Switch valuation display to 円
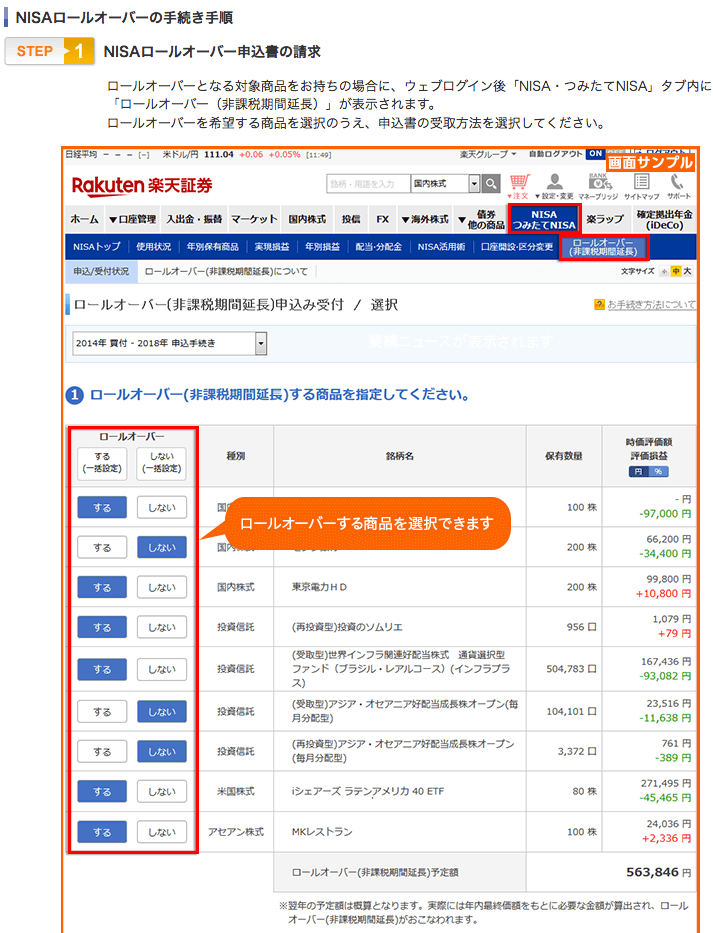This screenshot has height=933, width=713. point(639,471)
